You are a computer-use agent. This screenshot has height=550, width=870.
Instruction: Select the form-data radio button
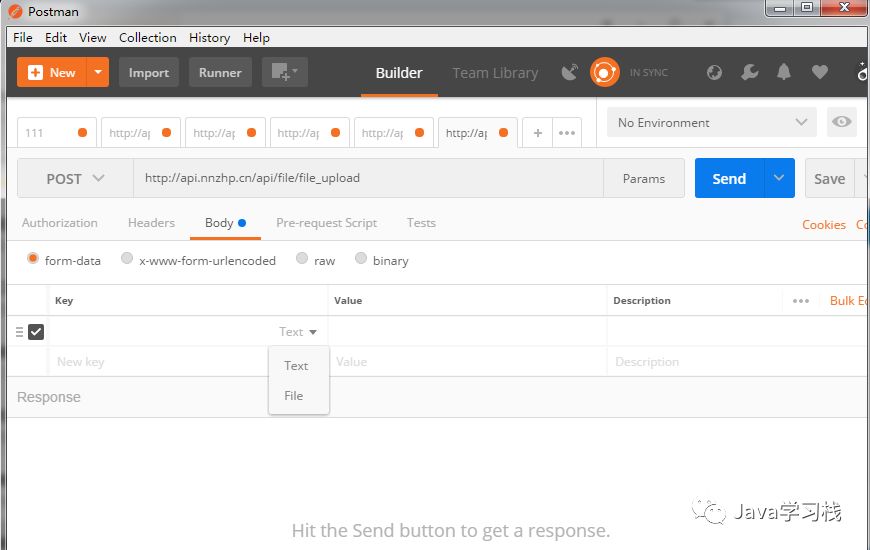click(33, 259)
